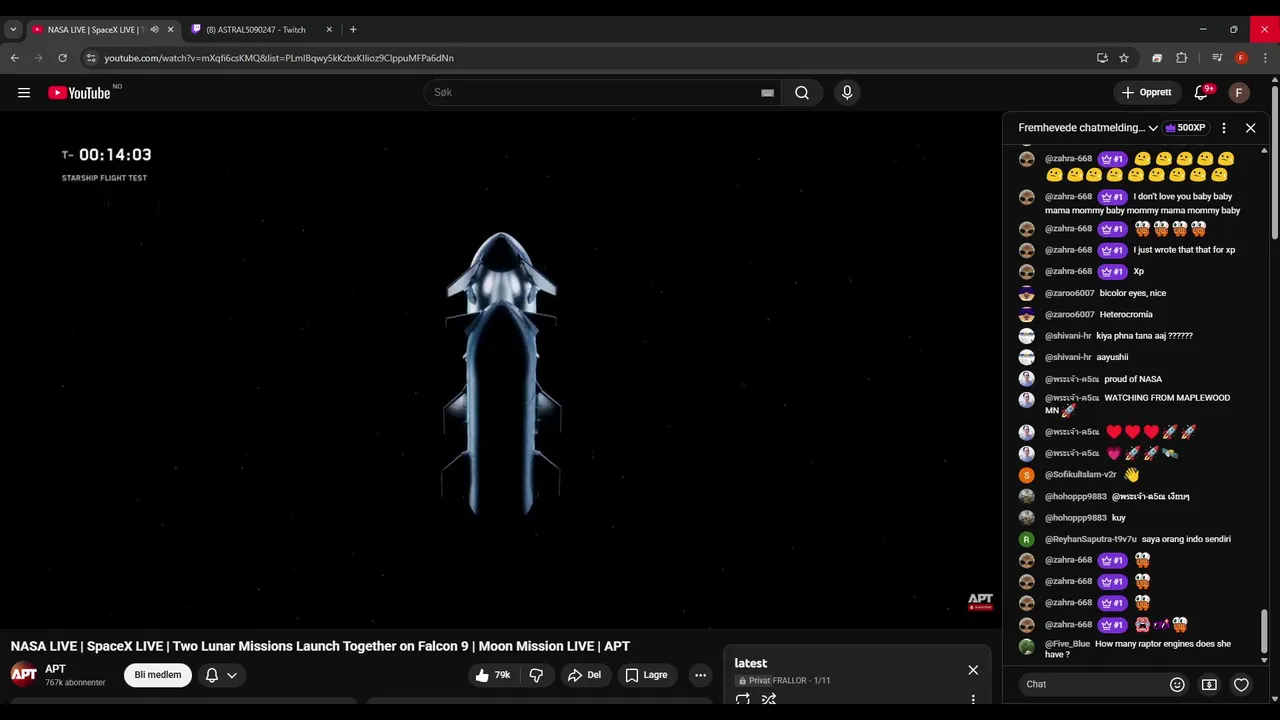1280x720 pixels.
Task: Click the magnifier search button
Action: (x=802, y=93)
